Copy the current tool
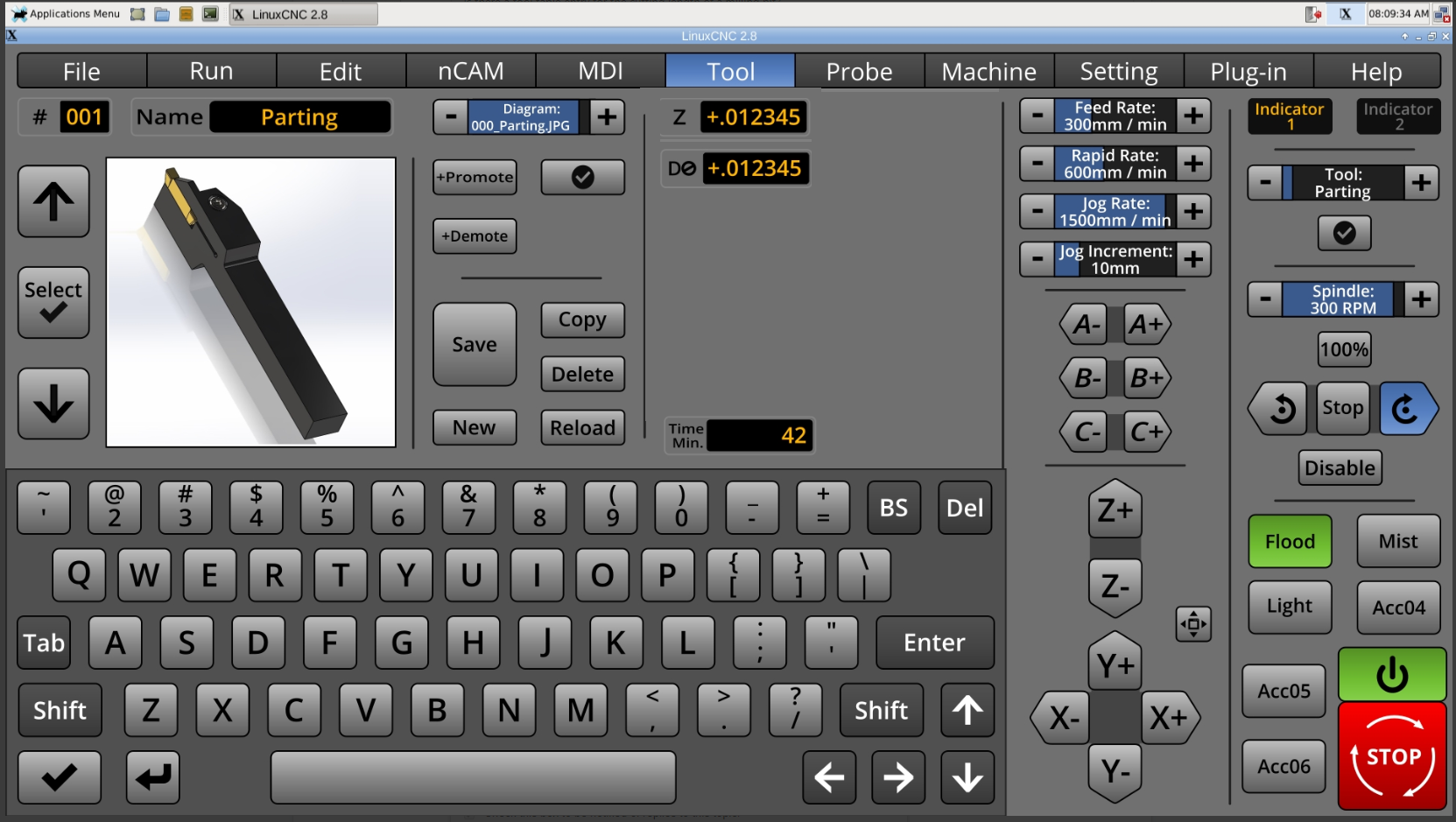The image size is (1456, 822). click(582, 320)
